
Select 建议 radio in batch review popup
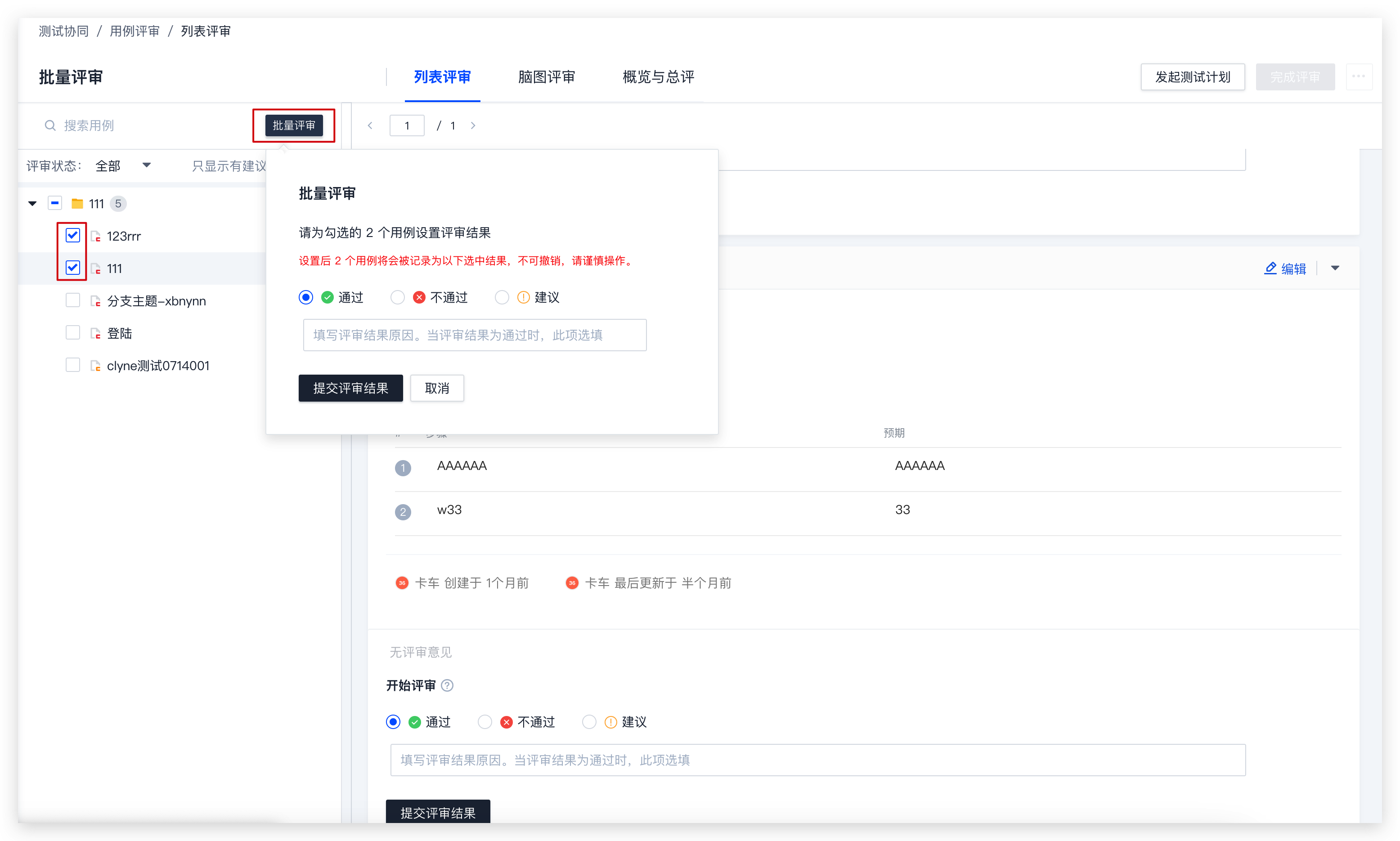click(x=502, y=298)
